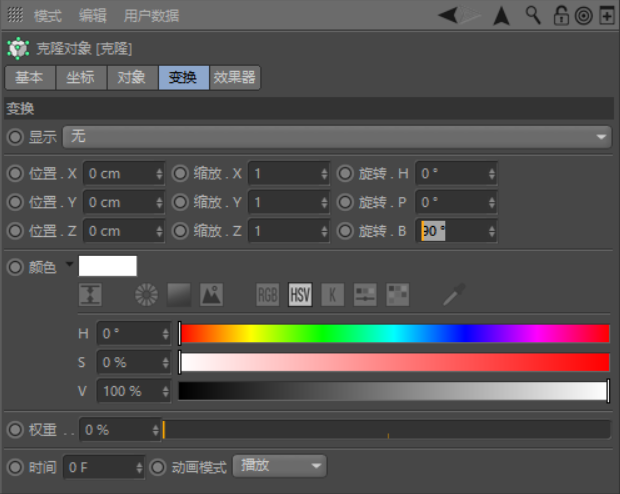Screen dimensions: 620x494
Task: Toggle the lock element padlock icon
Action: pos(561,16)
